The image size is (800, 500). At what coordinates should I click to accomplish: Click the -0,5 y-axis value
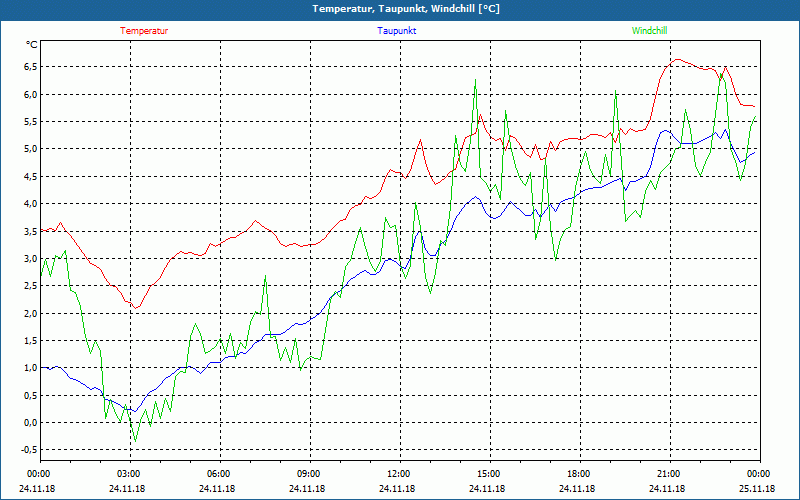point(30,450)
